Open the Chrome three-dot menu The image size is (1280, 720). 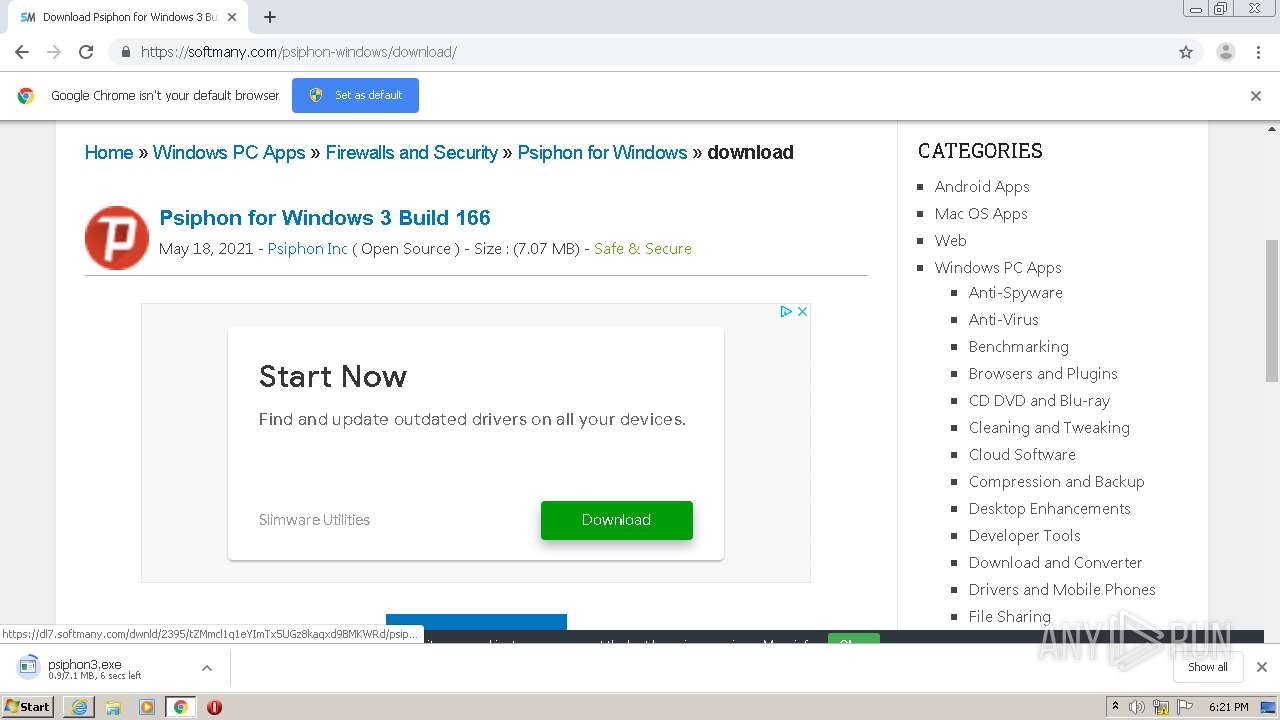(x=1258, y=52)
